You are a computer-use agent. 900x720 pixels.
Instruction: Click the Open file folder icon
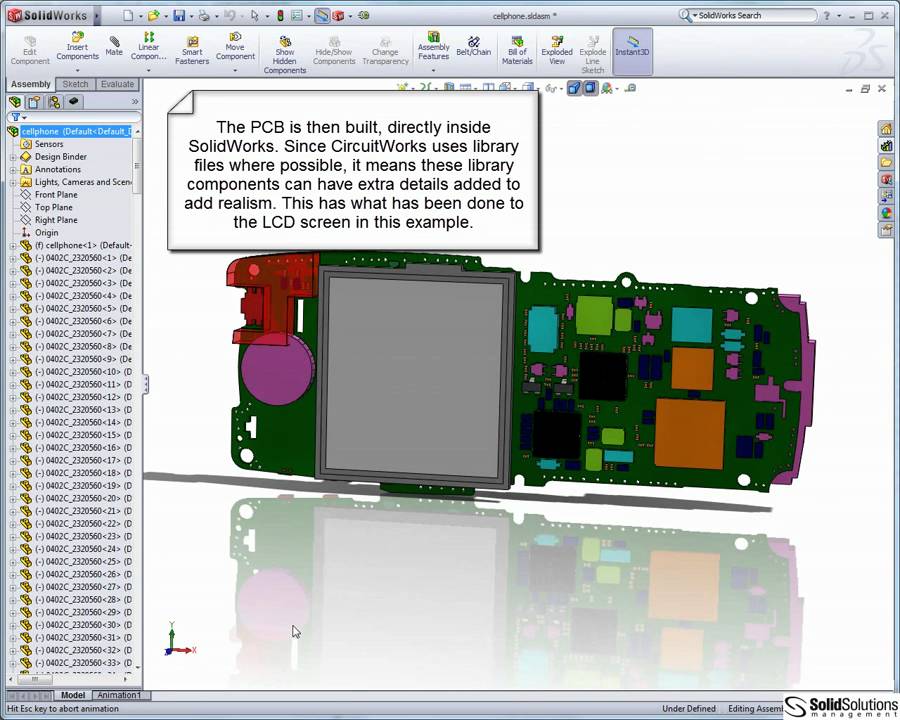point(153,16)
